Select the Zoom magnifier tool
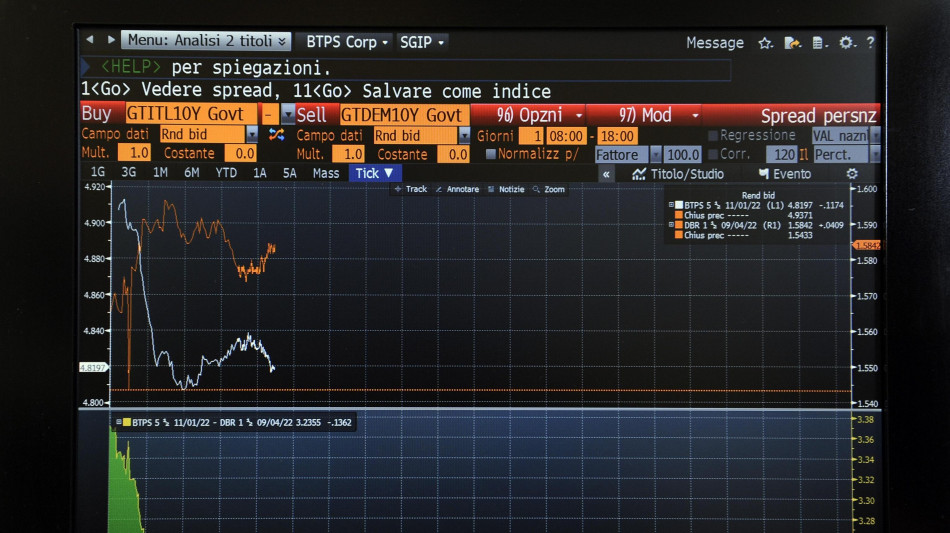This screenshot has width=950, height=533. tap(549, 189)
